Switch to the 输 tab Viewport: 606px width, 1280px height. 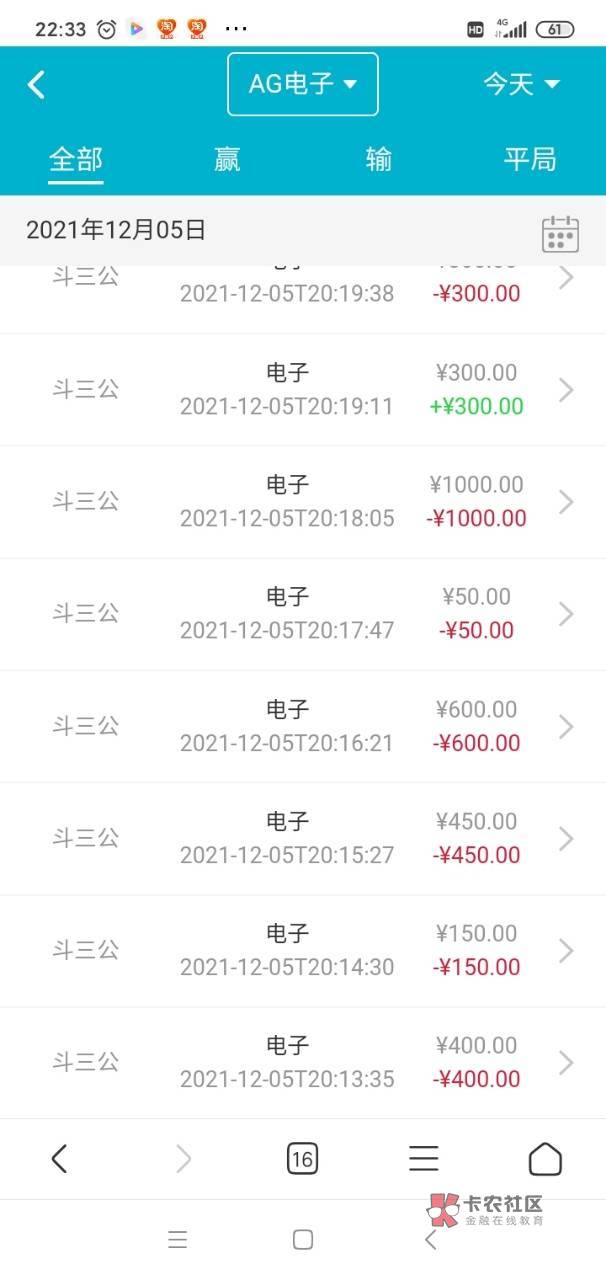pos(378,160)
